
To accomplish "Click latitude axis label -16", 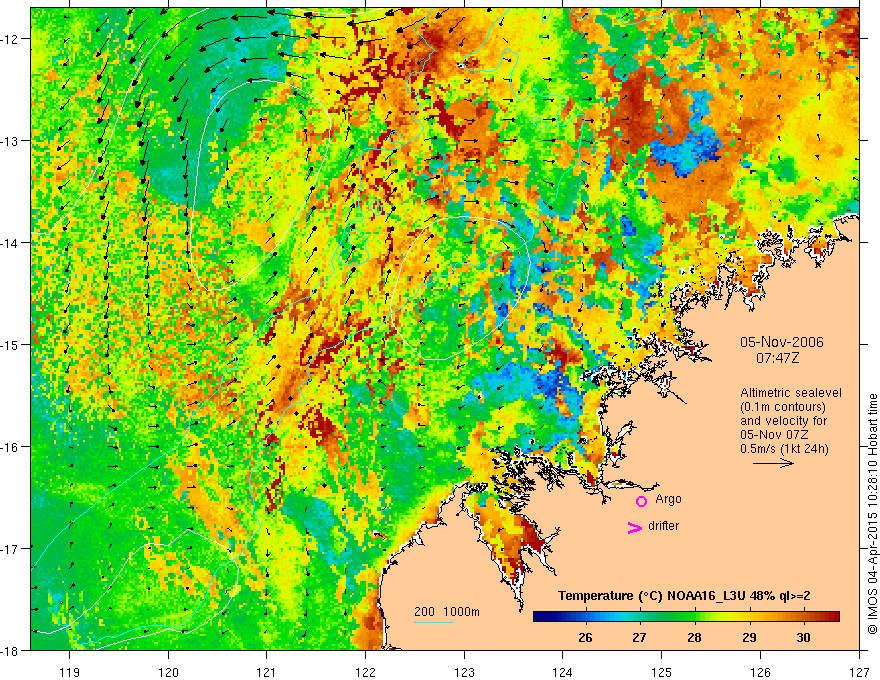I will [11, 447].
